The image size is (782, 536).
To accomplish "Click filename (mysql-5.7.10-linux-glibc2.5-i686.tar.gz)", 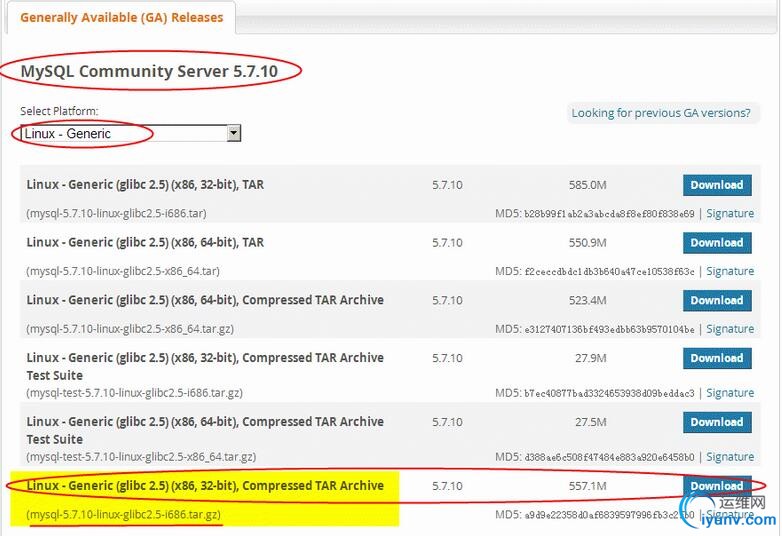I will point(123,515).
